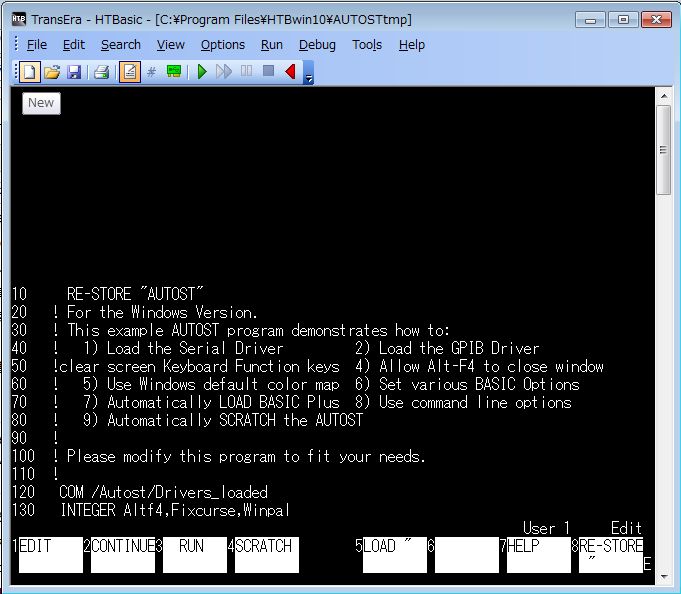Click the step double-arrow toolbar icon

pos(224,72)
